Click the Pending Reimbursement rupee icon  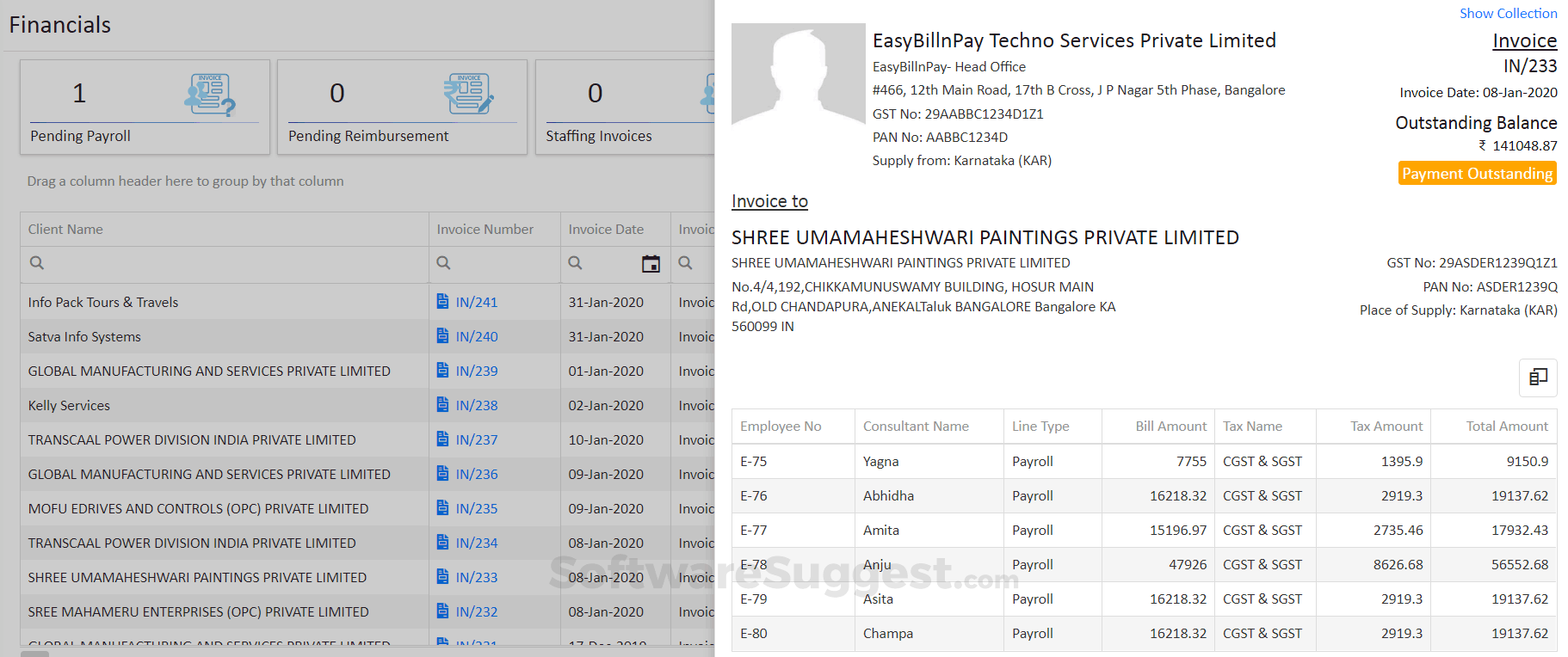(x=468, y=94)
